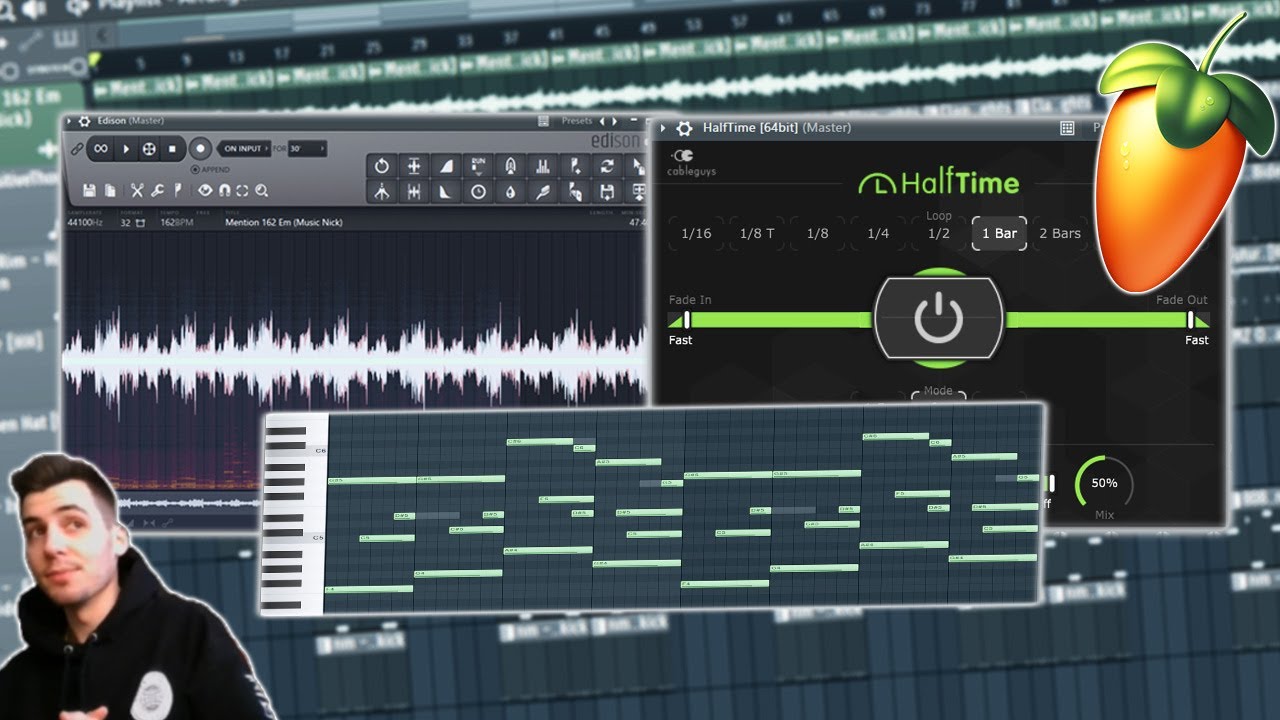Viewport: 1280px width, 720px height.
Task: Click the Edison record button
Action: point(200,149)
